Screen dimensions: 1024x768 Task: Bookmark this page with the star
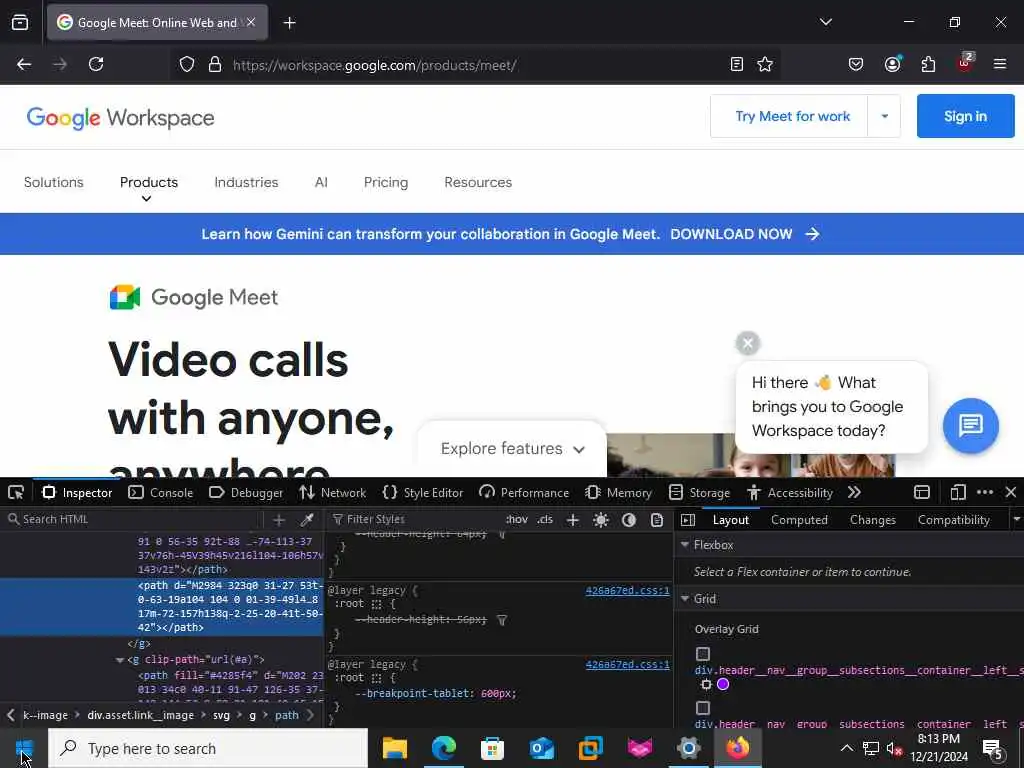point(765,64)
